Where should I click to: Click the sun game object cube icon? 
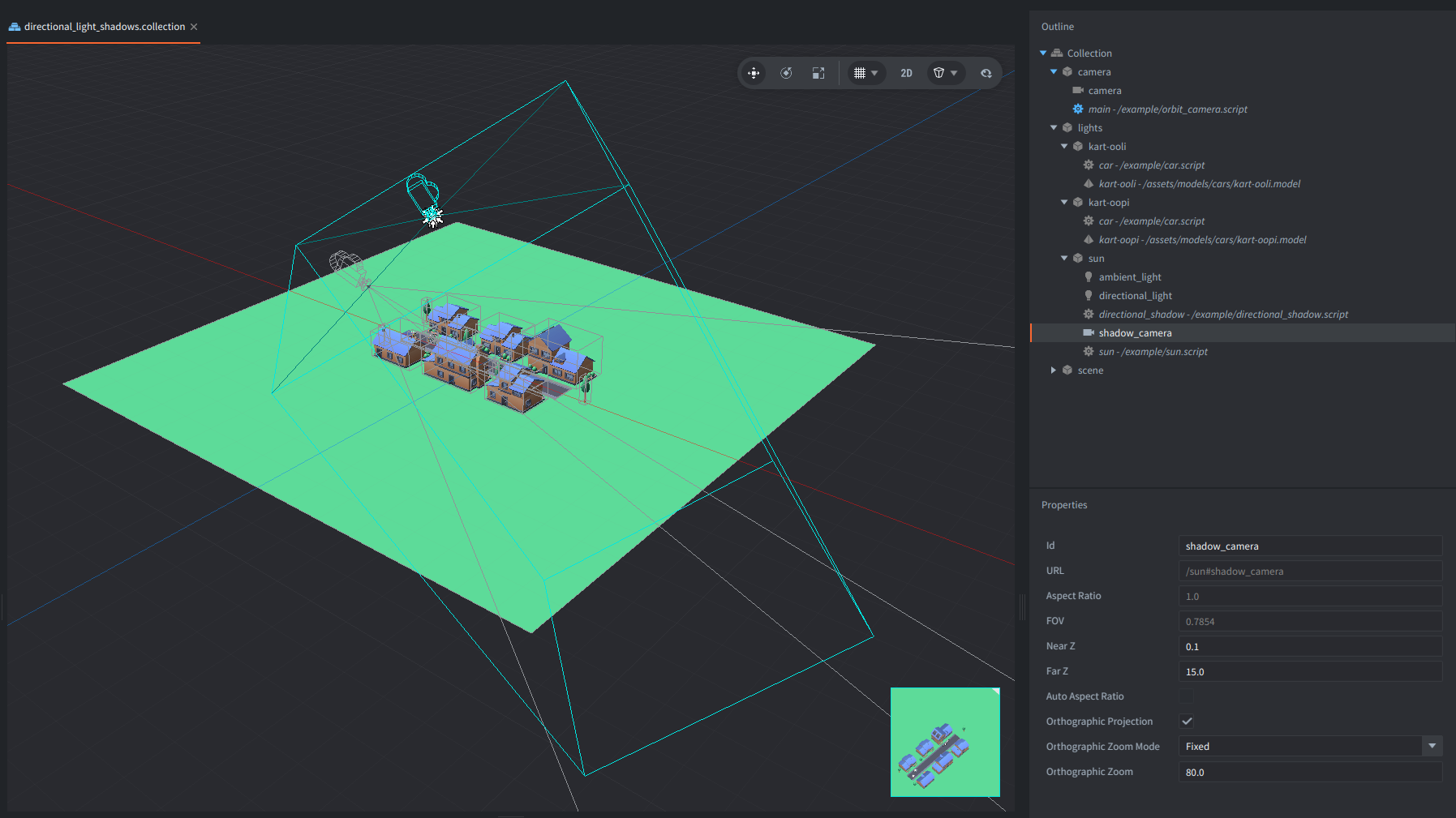(x=1078, y=259)
